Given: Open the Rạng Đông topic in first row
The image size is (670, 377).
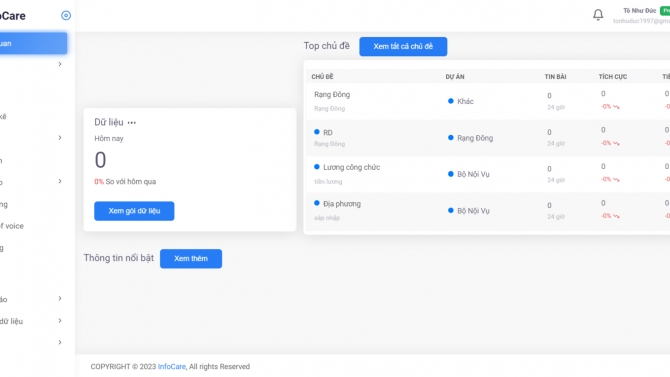Looking at the screenshot, I should tap(332, 94).
